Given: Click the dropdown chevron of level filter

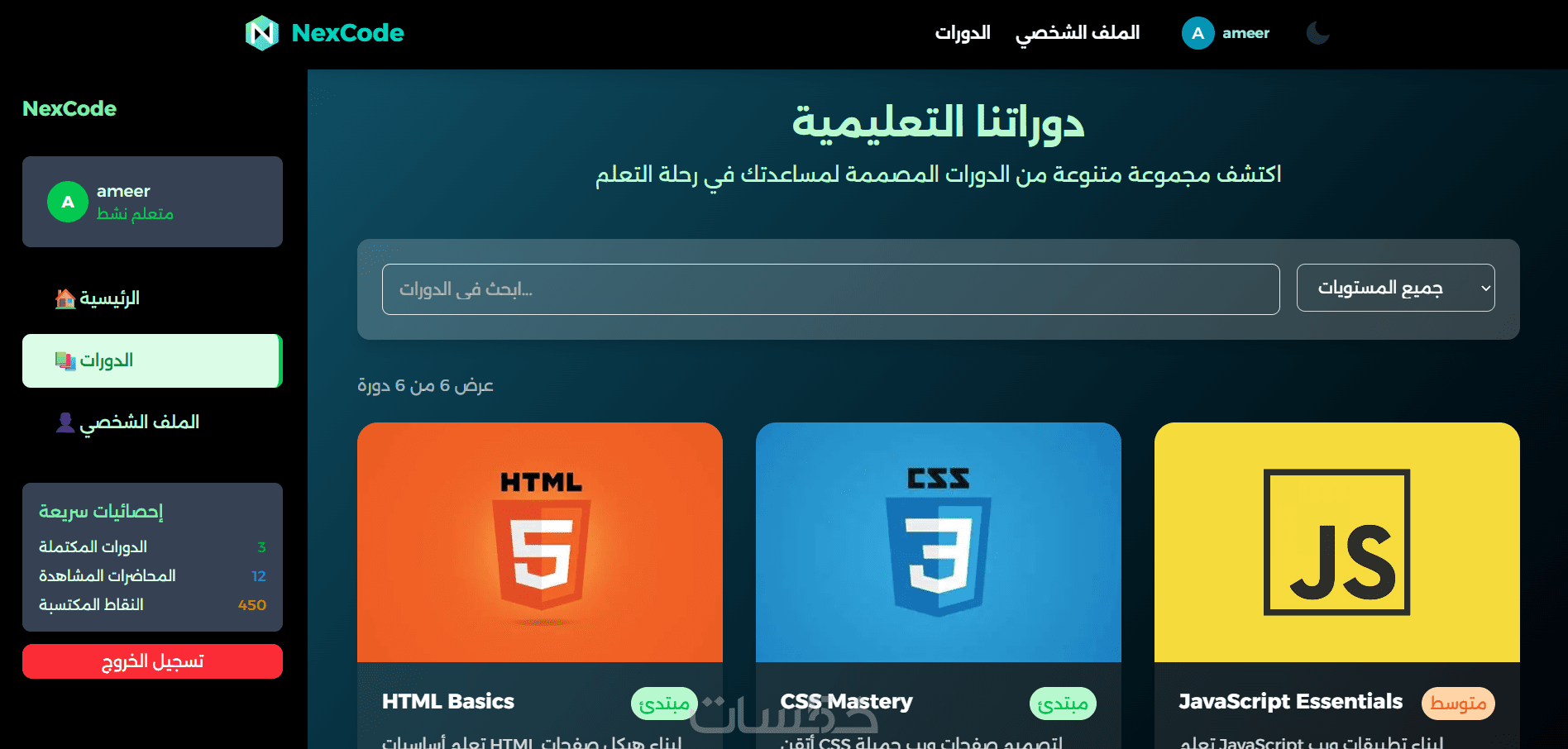Looking at the screenshot, I should click(x=1485, y=288).
